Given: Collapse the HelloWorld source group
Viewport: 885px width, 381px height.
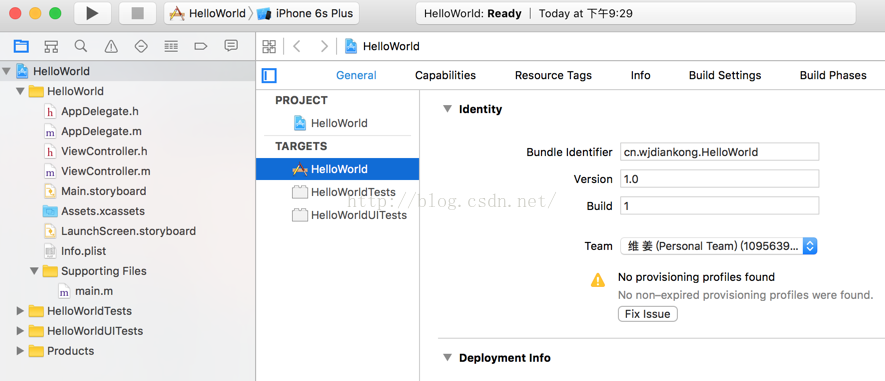Looking at the screenshot, I should pos(20,91).
